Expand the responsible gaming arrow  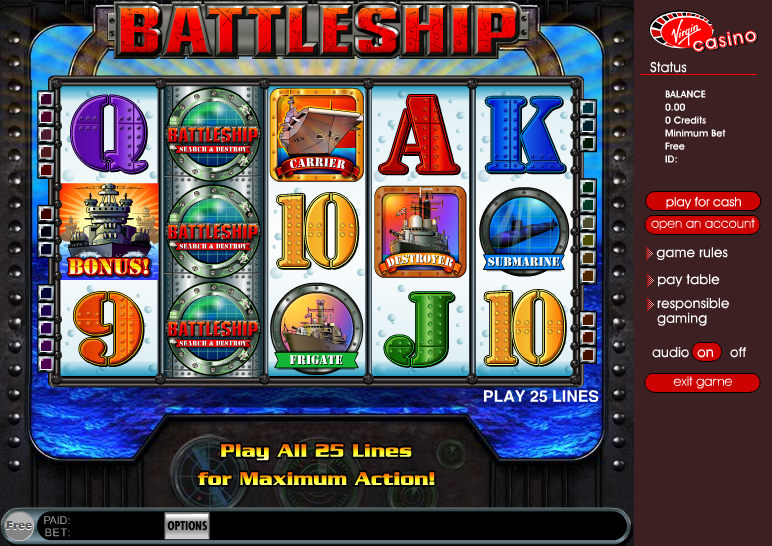click(x=650, y=304)
